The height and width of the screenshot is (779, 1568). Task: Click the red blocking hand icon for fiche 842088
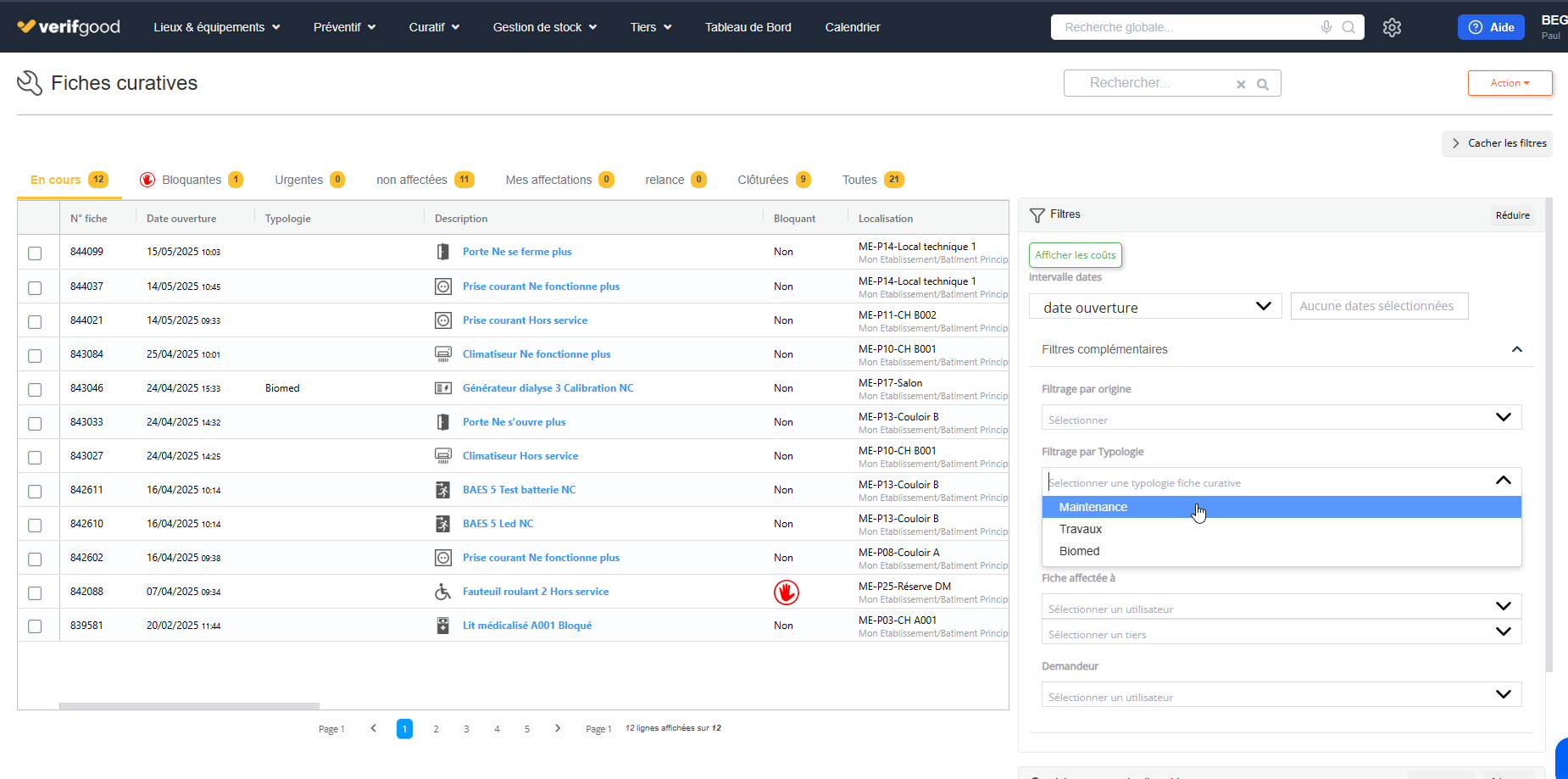click(x=787, y=592)
